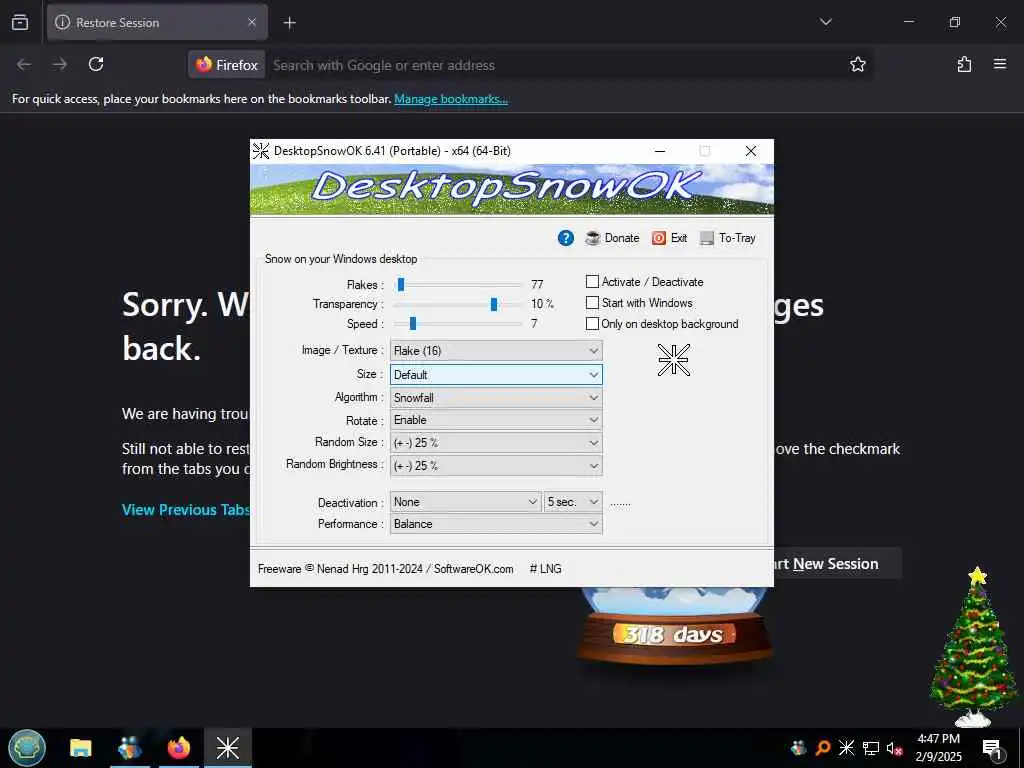Click the orange magnifier tray icon
This screenshot has height=768, width=1024.
[823, 748]
